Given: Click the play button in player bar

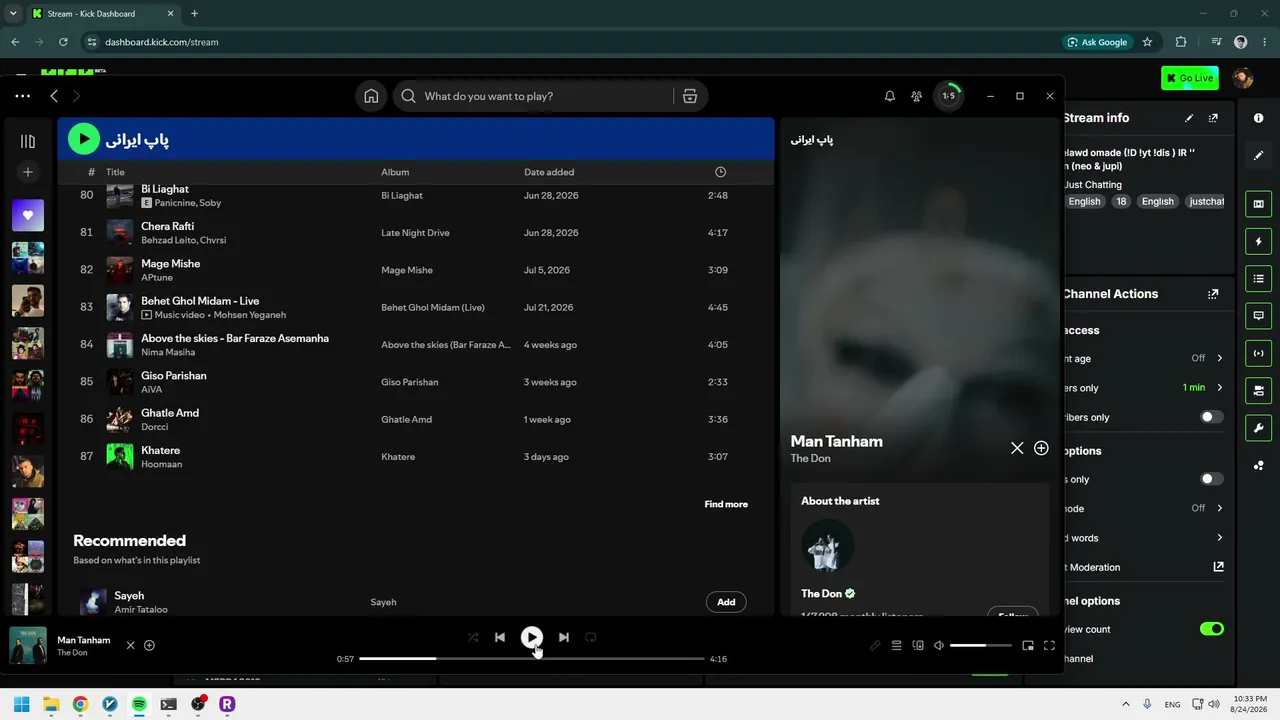Looking at the screenshot, I should pyautogui.click(x=532, y=637).
